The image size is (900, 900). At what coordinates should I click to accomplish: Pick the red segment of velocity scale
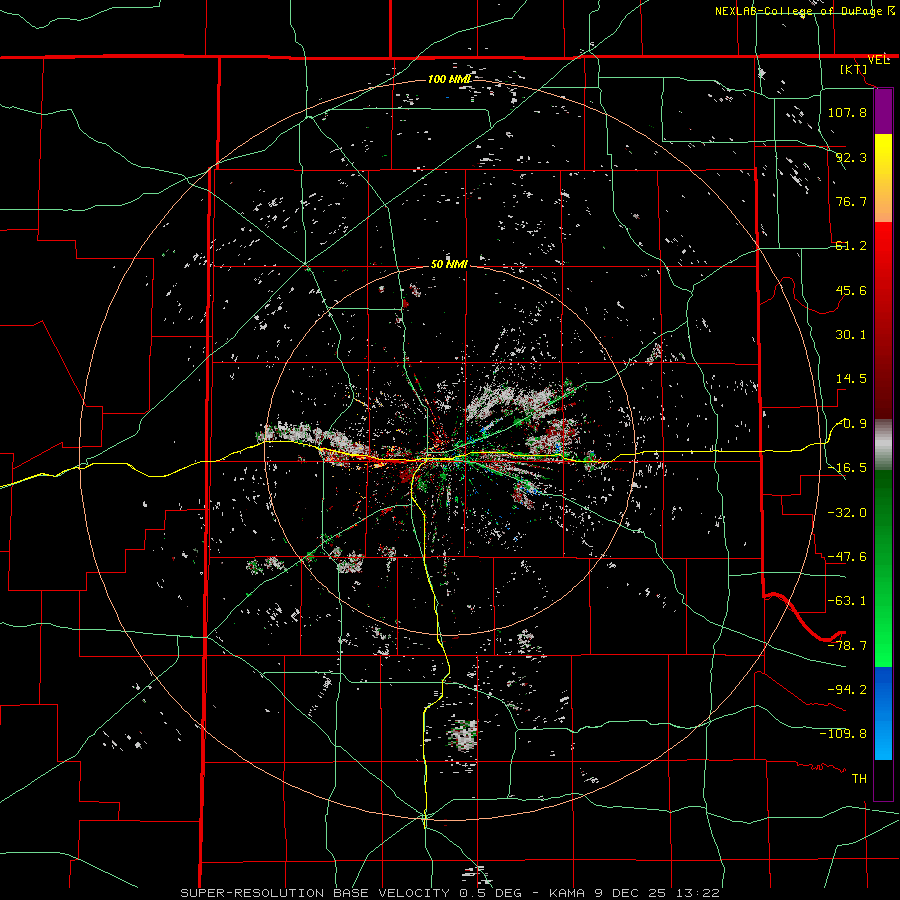click(x=883, y=320)
